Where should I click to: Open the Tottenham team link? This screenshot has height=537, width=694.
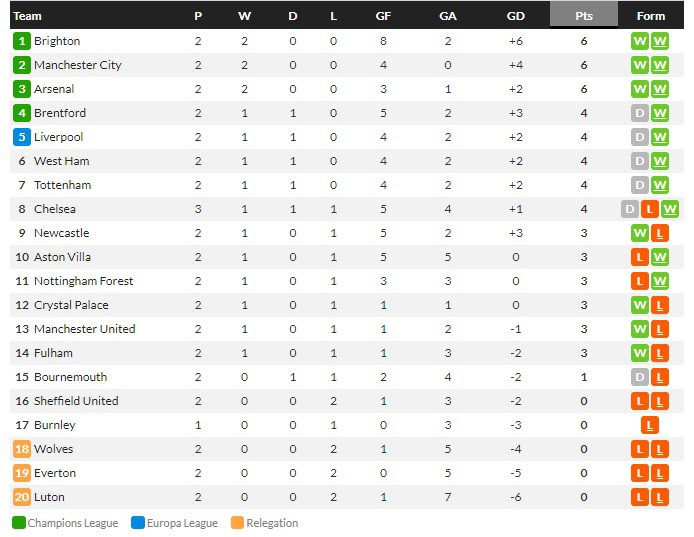[x=62, y=185]
